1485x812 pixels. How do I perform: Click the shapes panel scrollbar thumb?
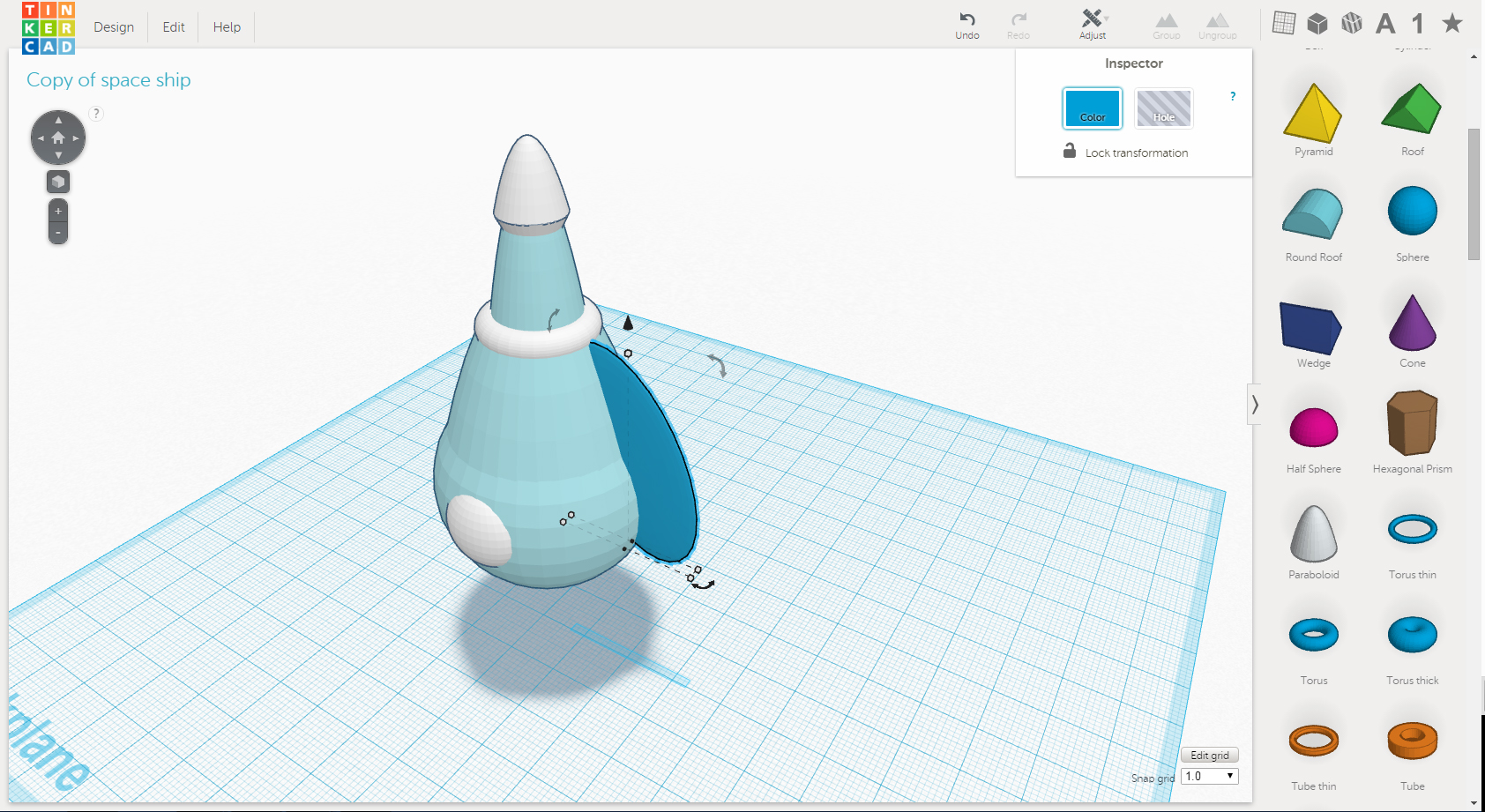tap(1474, 194)
